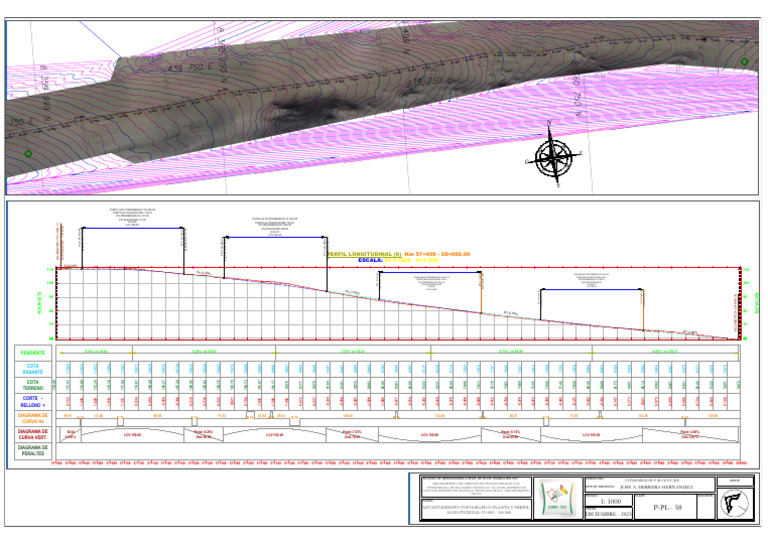Select the COTA RASANTE row label

tap(33, 369)
